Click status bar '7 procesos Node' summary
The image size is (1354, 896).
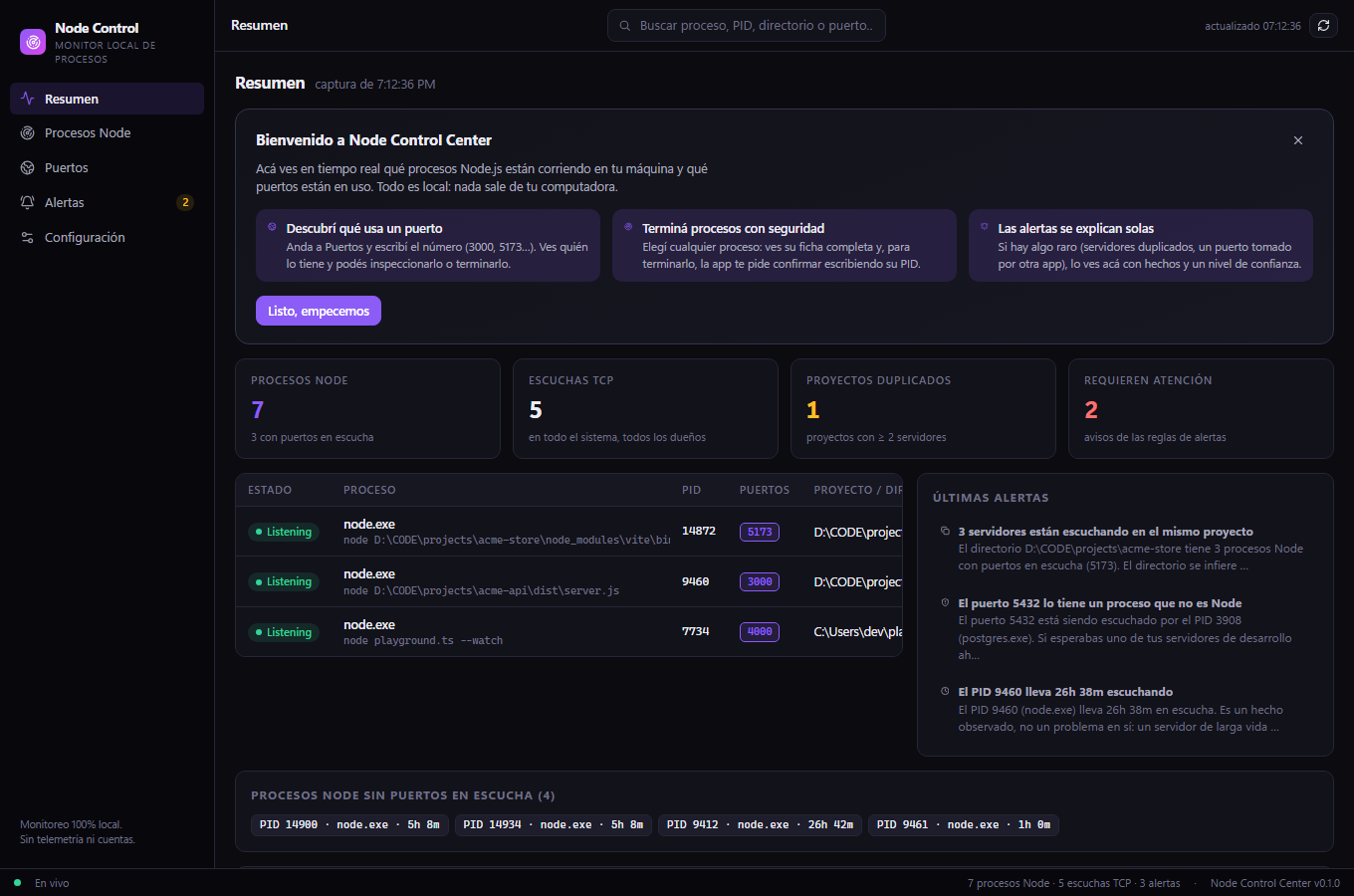(1073, 883)
